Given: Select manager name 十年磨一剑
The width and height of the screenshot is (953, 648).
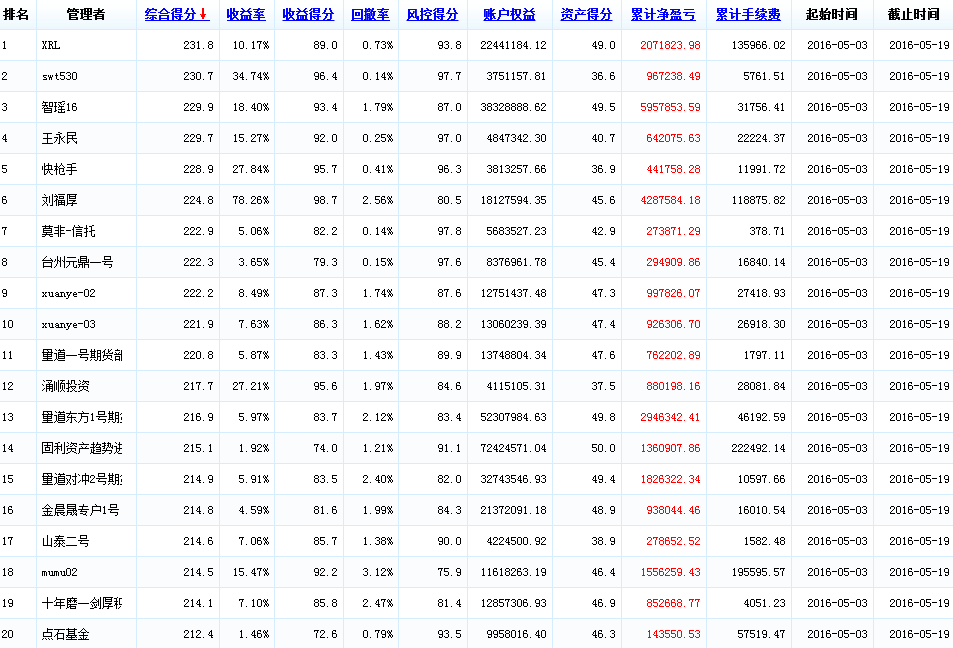Looking at the screenshot, I should click(82, 604).
